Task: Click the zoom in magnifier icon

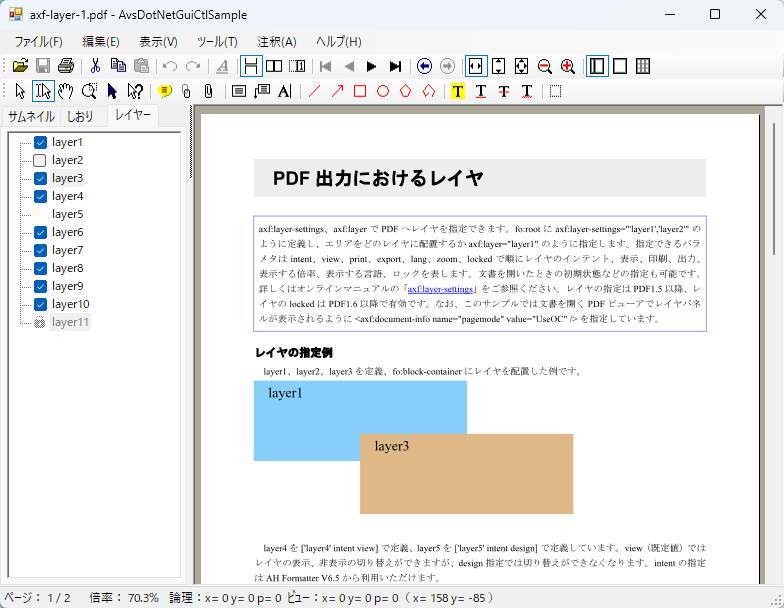Action: point(568,66)
